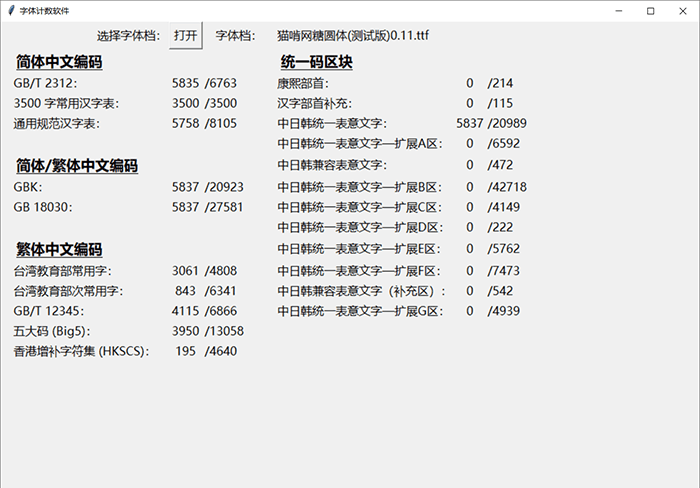Image resolution: width=700 pixels, height=488 pixels.
Task: Click the 简体/繁体中文编码 heading
Action: 77,166
